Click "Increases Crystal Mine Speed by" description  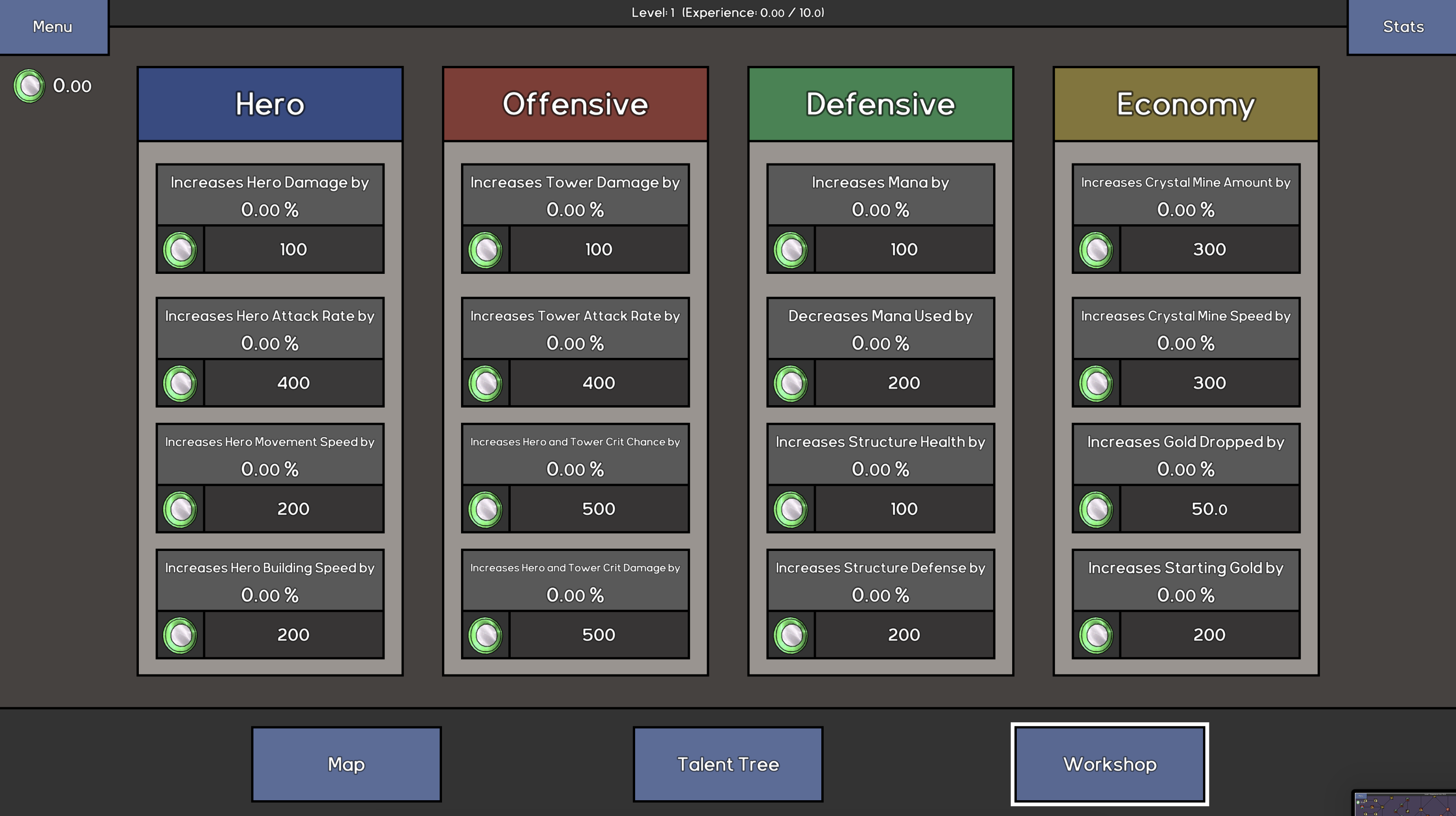[x=1186, y=316]
